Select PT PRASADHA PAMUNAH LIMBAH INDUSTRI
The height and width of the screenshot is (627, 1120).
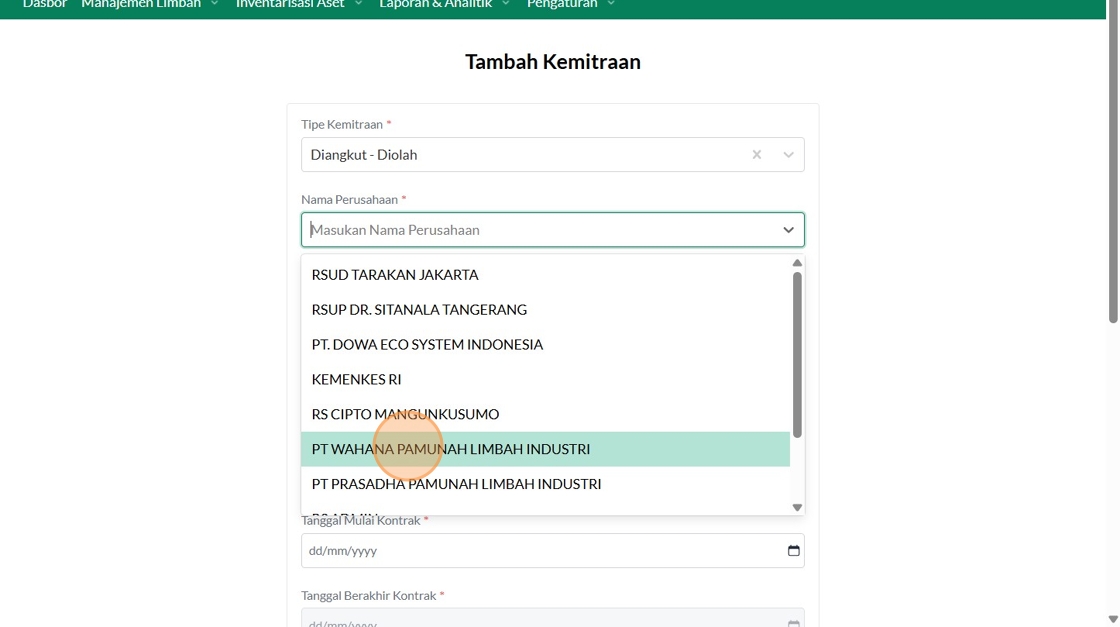click(x=545, y=484)
